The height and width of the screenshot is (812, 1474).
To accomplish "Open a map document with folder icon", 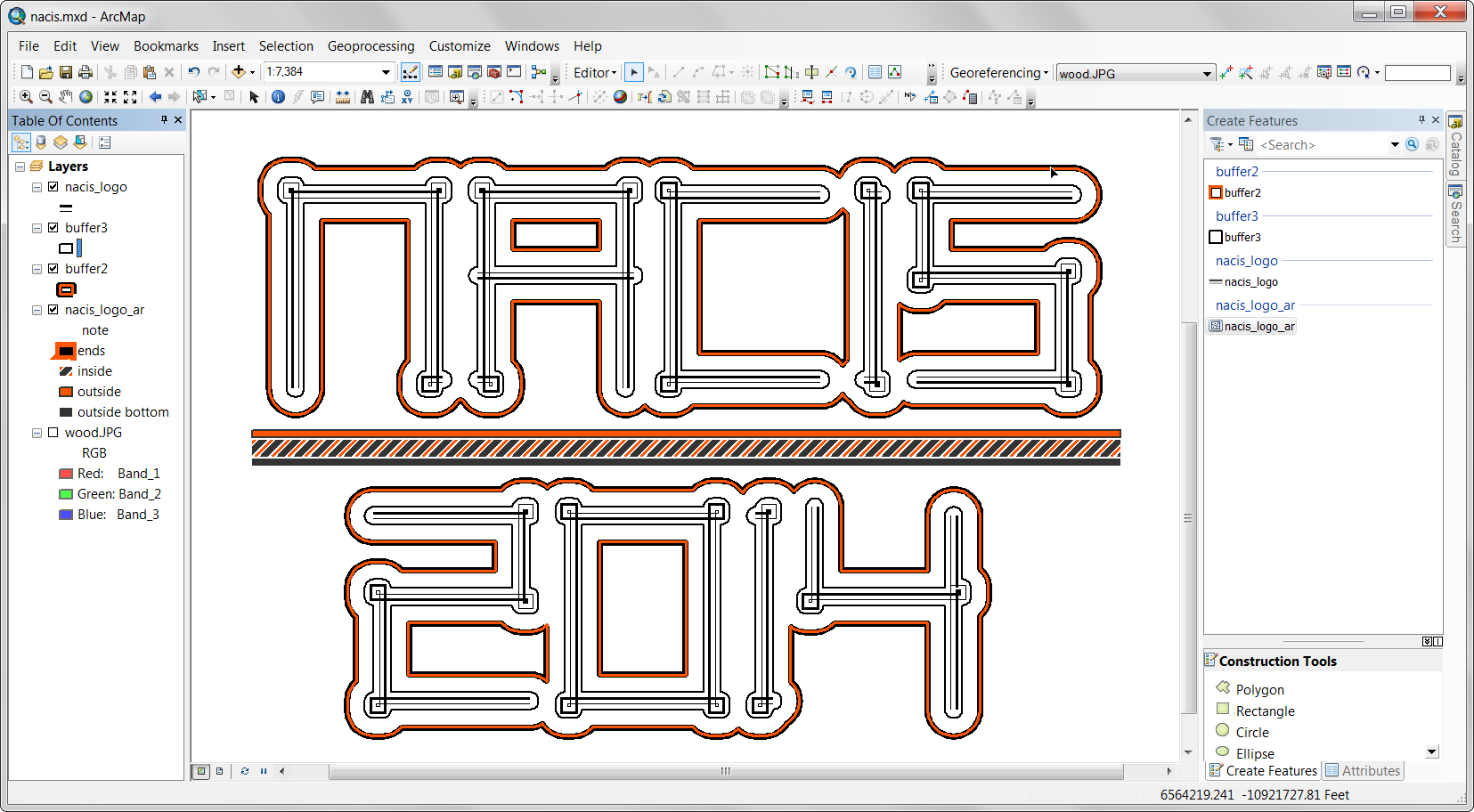I will 46,72.
